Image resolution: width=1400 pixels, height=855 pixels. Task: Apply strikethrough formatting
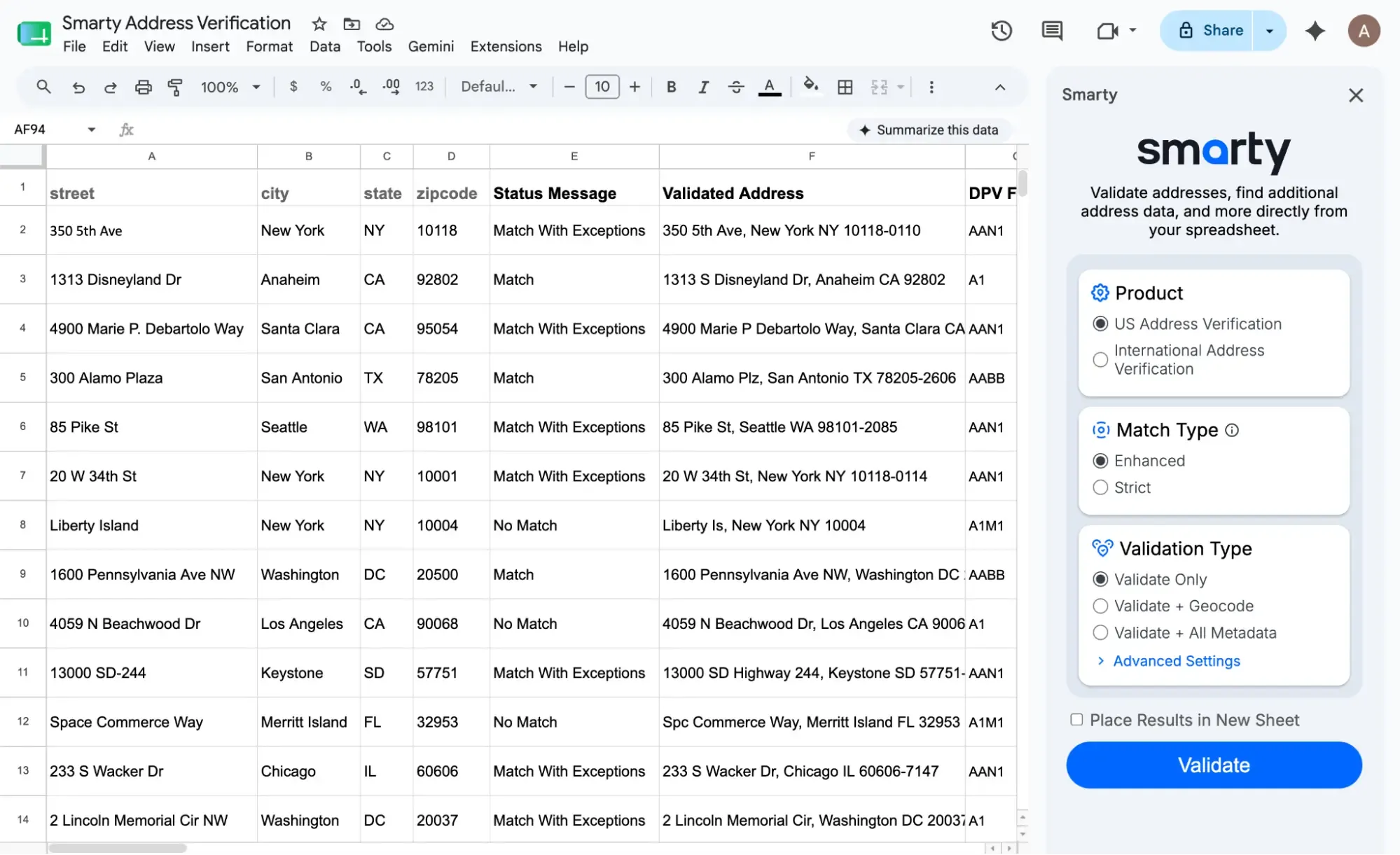click(x=735, y=87)
